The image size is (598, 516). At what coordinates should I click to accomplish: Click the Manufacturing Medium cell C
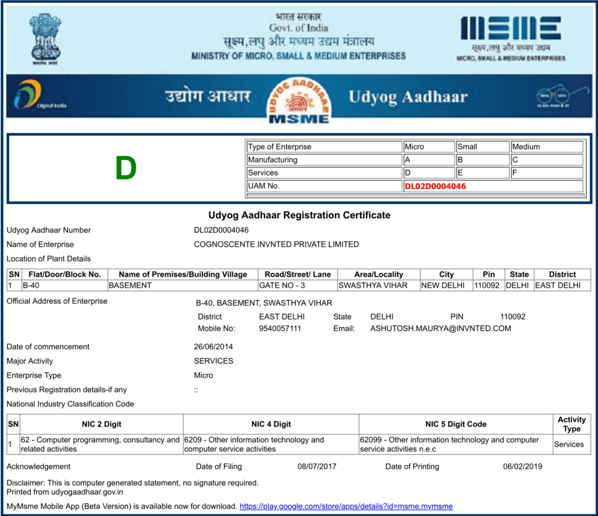click(547, 160)
